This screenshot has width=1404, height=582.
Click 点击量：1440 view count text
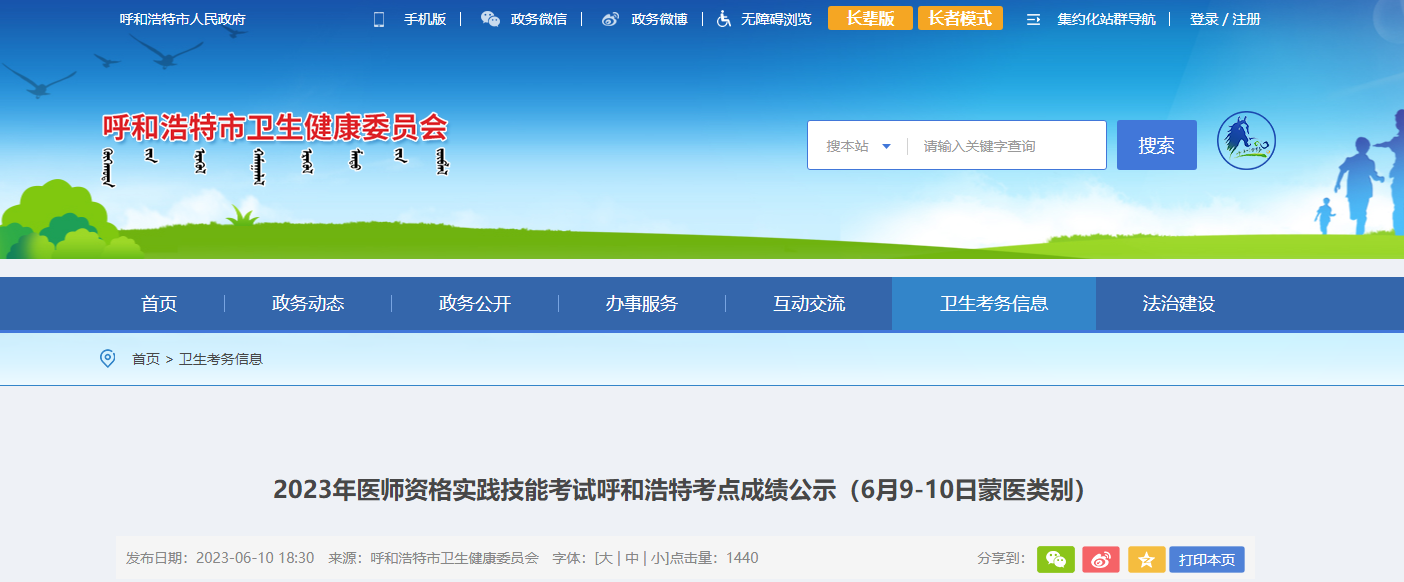[714, 558]
